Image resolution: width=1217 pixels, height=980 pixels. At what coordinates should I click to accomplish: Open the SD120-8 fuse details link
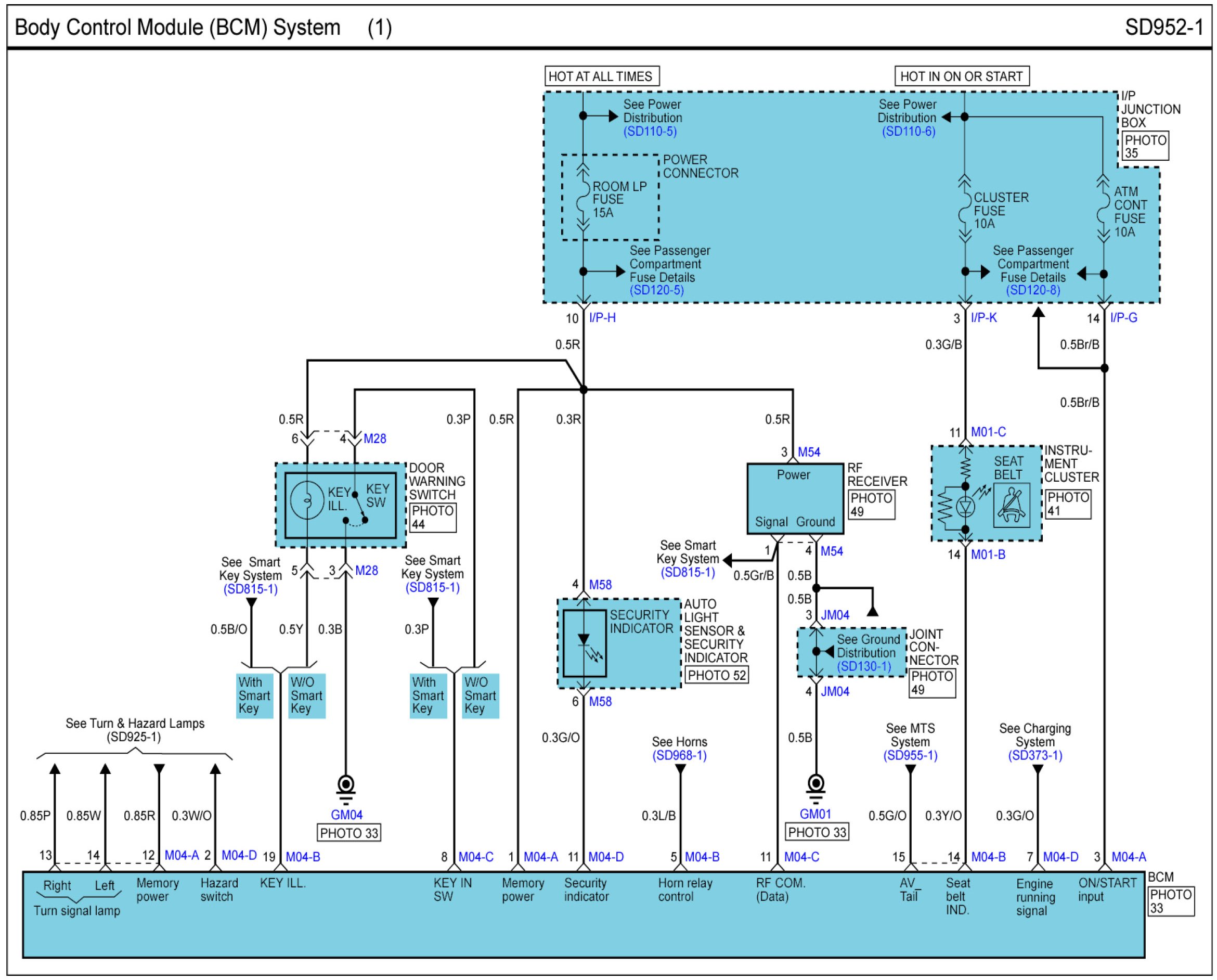[1032, 290]
